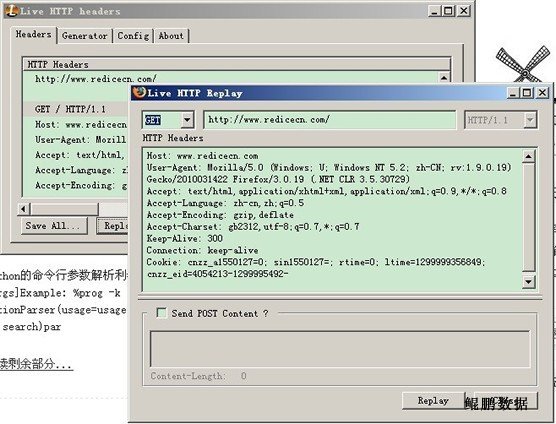This screenshot has width=556, height=424.
Task: Enable Send POST Content checkbox
Action: [161, 313]
